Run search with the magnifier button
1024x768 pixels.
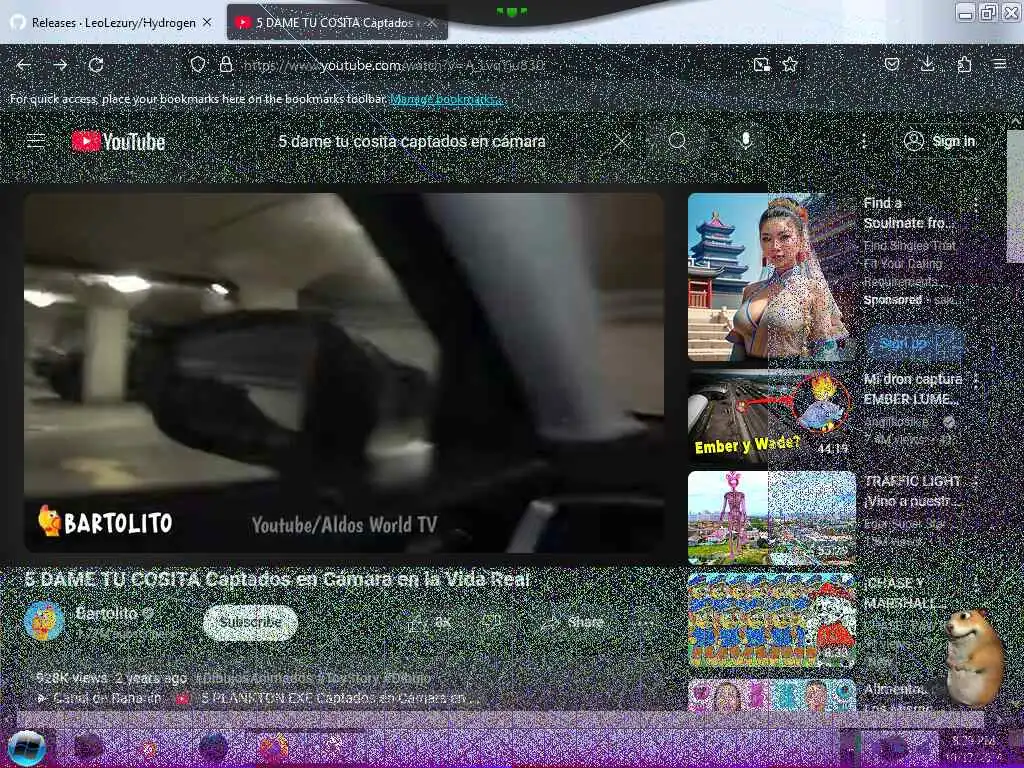[678, 141]
